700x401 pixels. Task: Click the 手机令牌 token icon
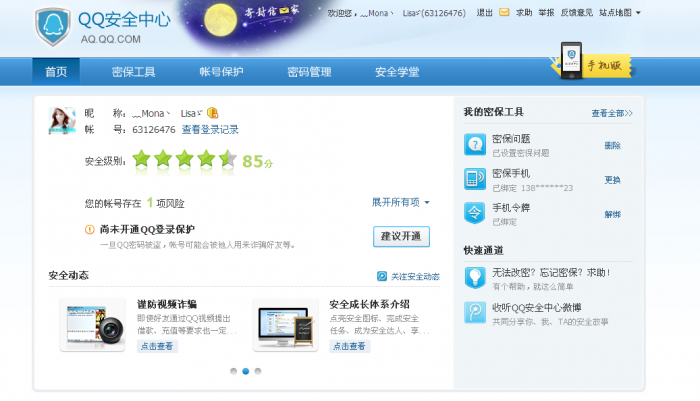[x=475, y=213]
